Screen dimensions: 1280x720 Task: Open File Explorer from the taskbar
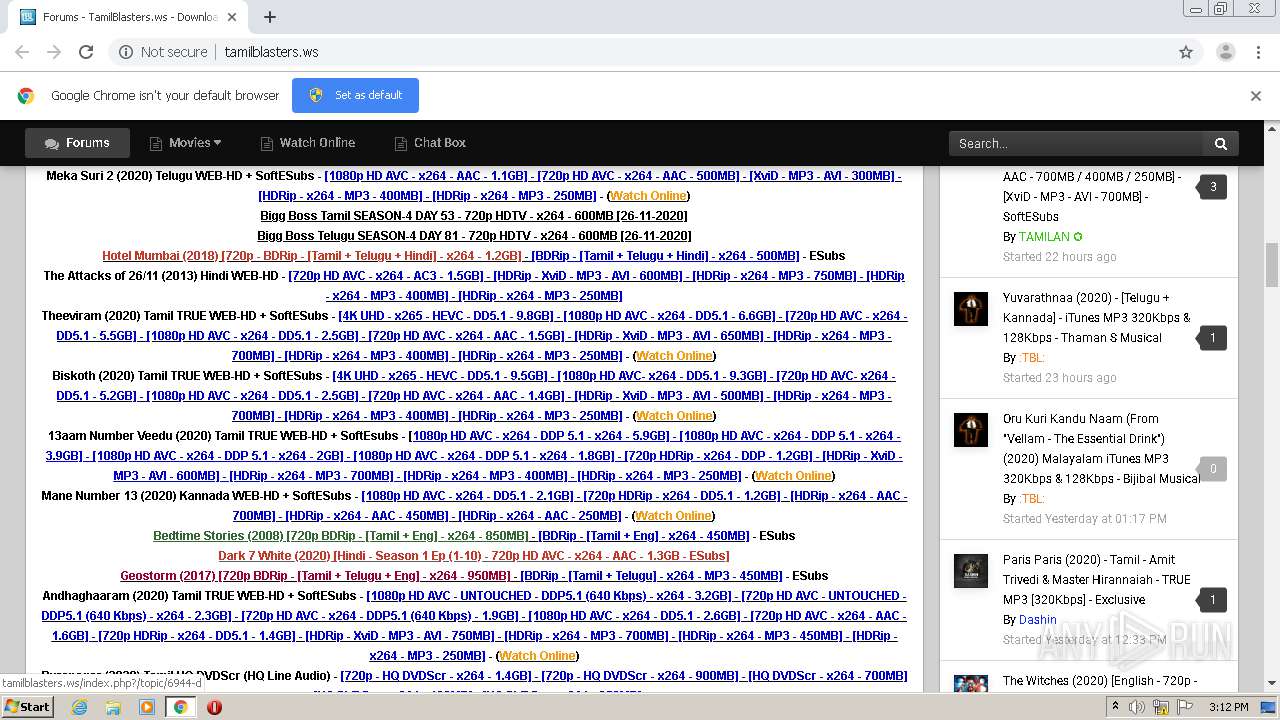(x=113, y=707)
